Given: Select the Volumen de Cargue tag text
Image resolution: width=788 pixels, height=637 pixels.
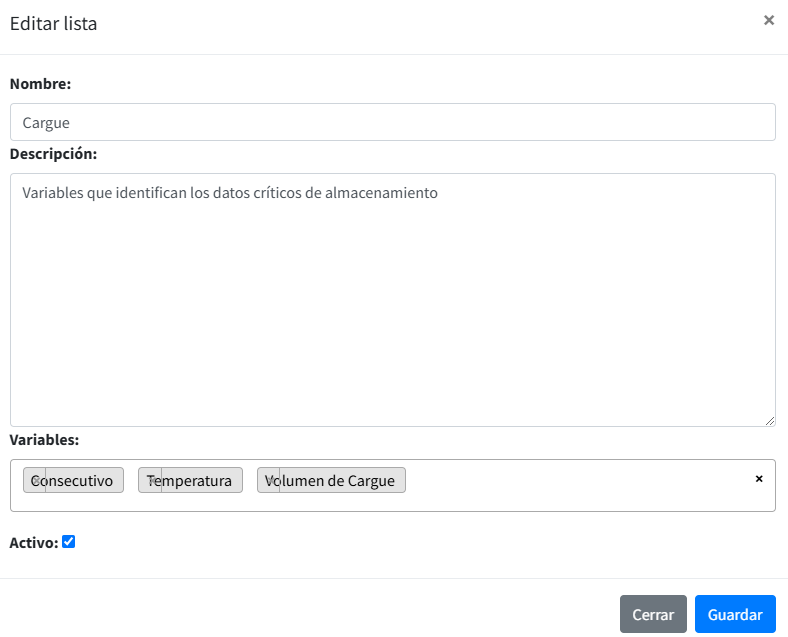Looking at the screenshot, I should [338, 481].
